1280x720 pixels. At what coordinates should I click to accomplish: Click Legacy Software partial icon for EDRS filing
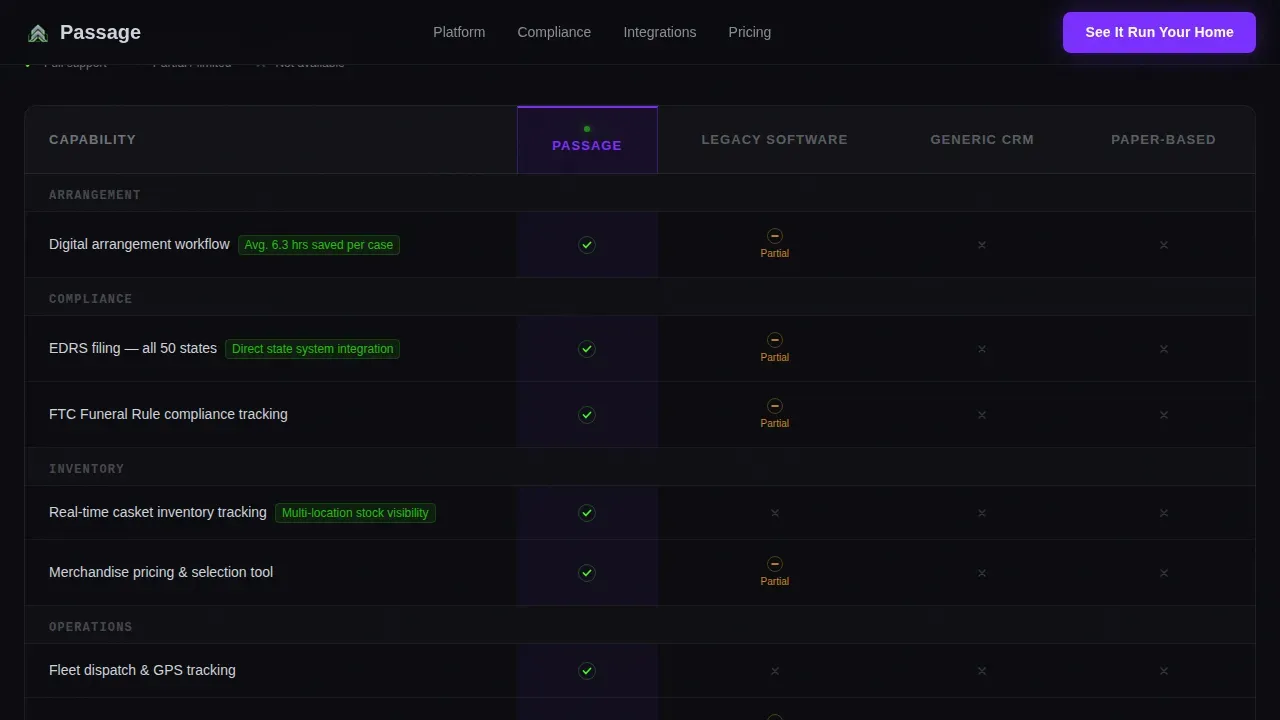775,340
